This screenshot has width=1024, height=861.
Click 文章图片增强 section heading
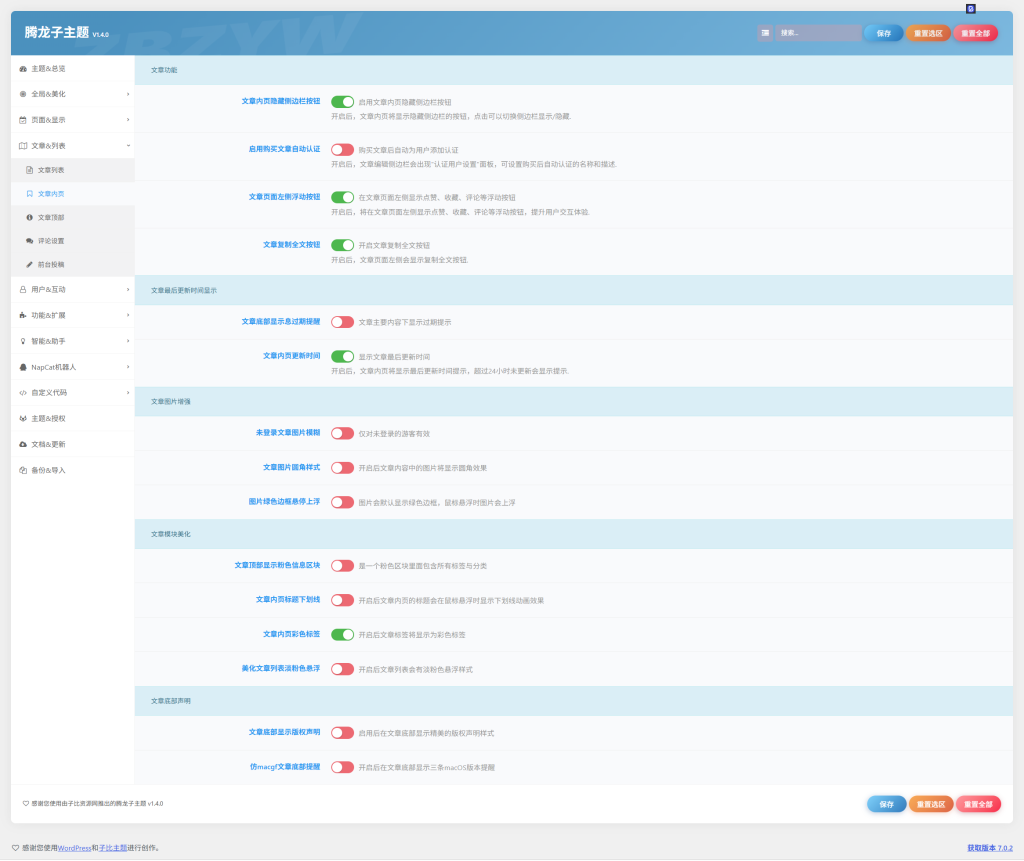pos(171,402)
